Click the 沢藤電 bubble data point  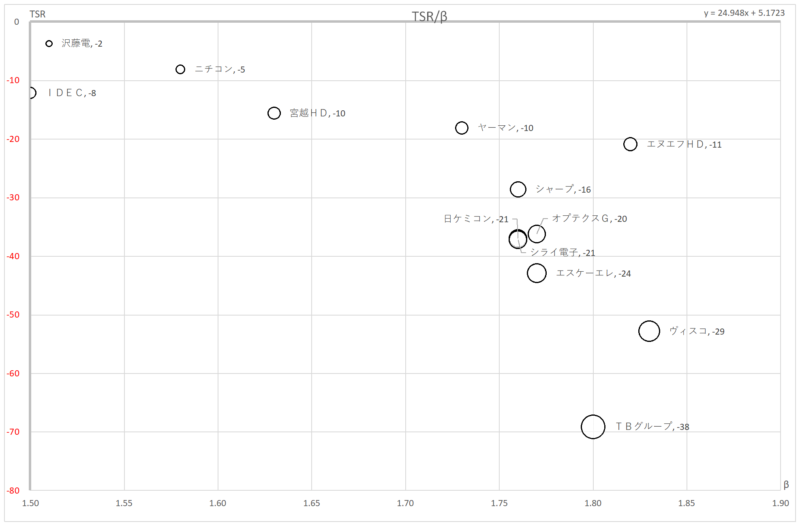[49, 43]
